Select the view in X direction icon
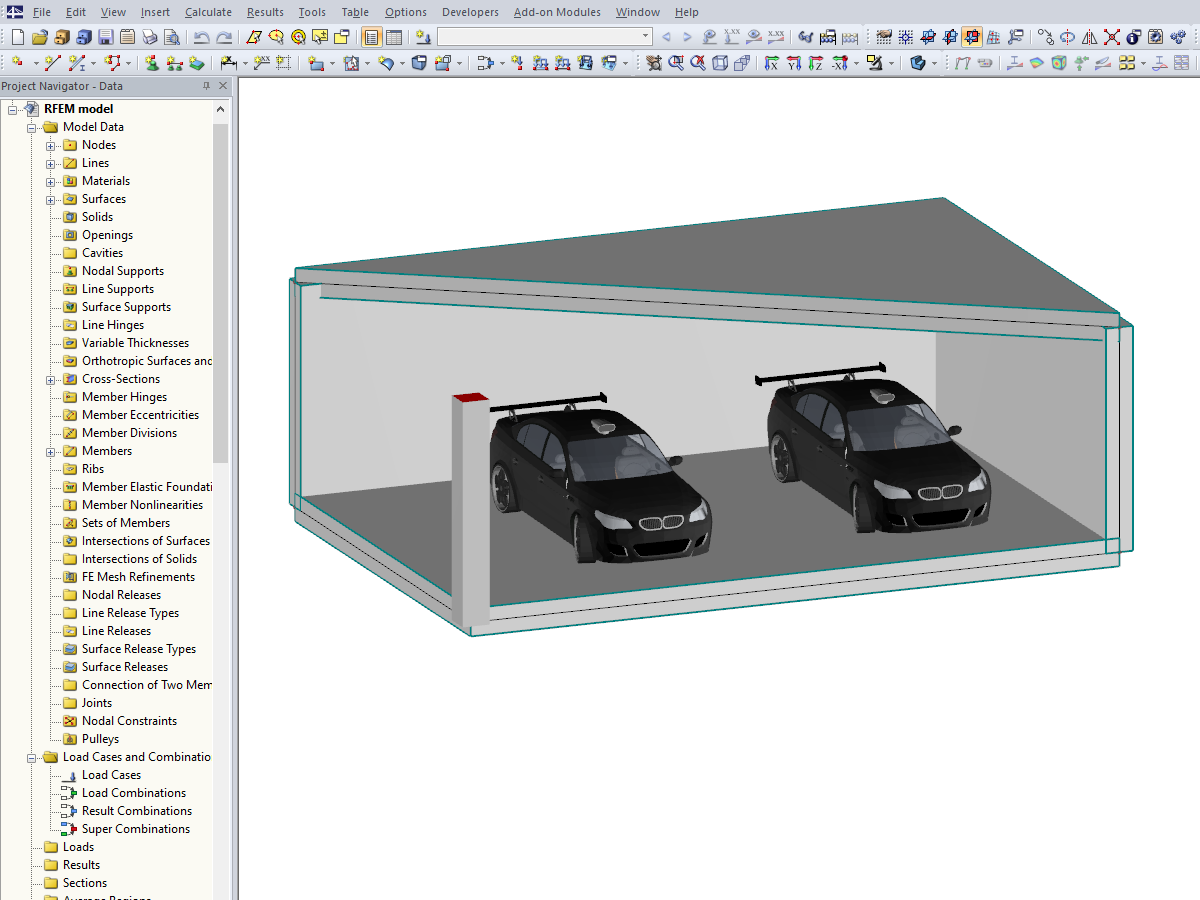This screenshot has height=900, width=1200. coord(772,63)
